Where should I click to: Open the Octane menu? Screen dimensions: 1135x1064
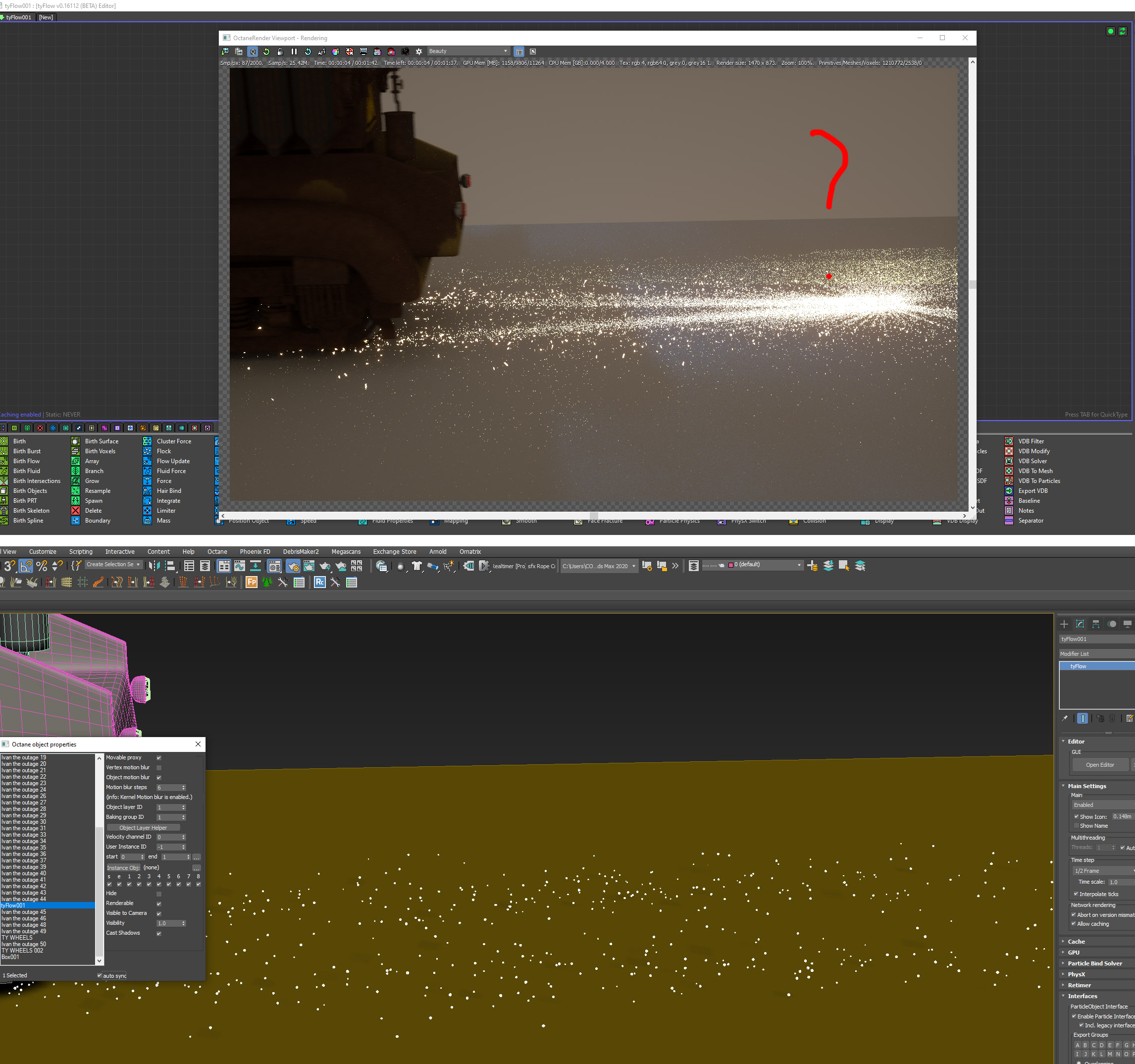[x=217, y=552]
